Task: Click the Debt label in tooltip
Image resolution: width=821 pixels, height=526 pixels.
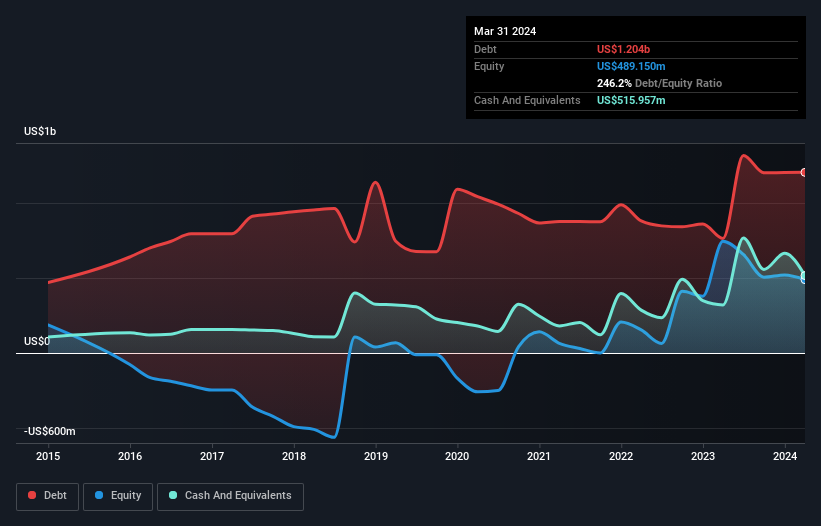Action: 485,49
